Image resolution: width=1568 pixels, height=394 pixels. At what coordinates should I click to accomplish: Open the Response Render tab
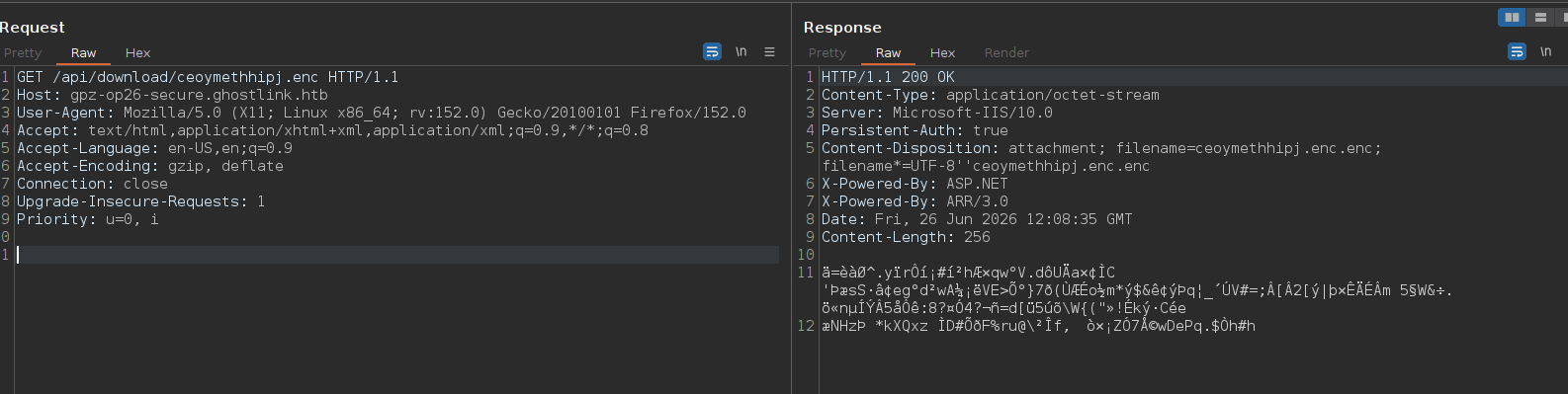coord(1006,53)
